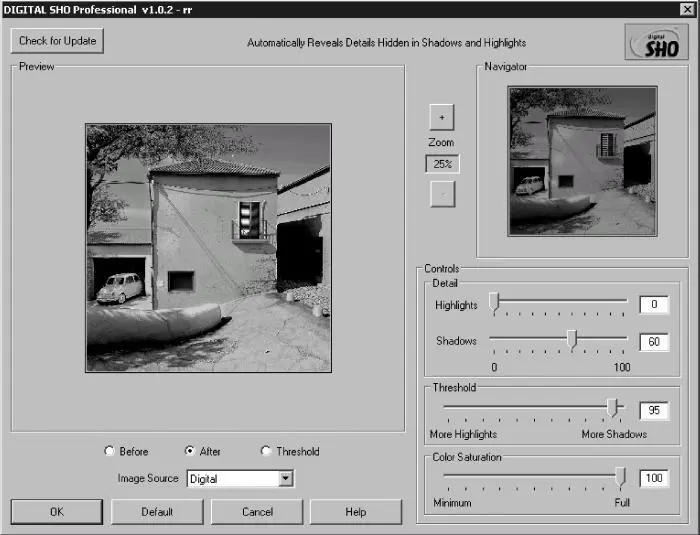Viewport: 700px width, 535px height.
Task: Click the OK button
Action: pos(57,512)
